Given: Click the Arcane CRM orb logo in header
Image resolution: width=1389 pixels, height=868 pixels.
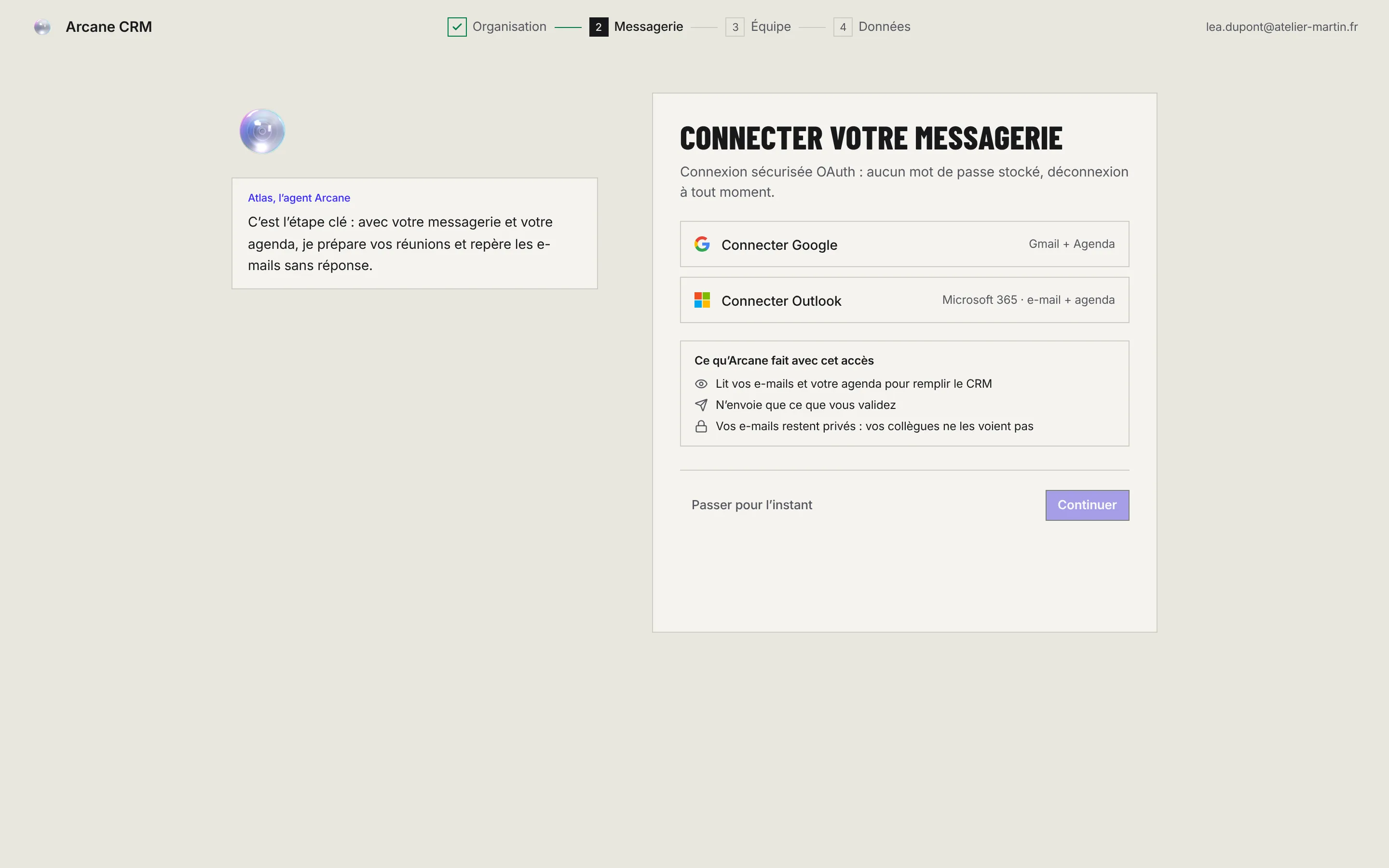Looking at the screenshot, I should [42, 27].
